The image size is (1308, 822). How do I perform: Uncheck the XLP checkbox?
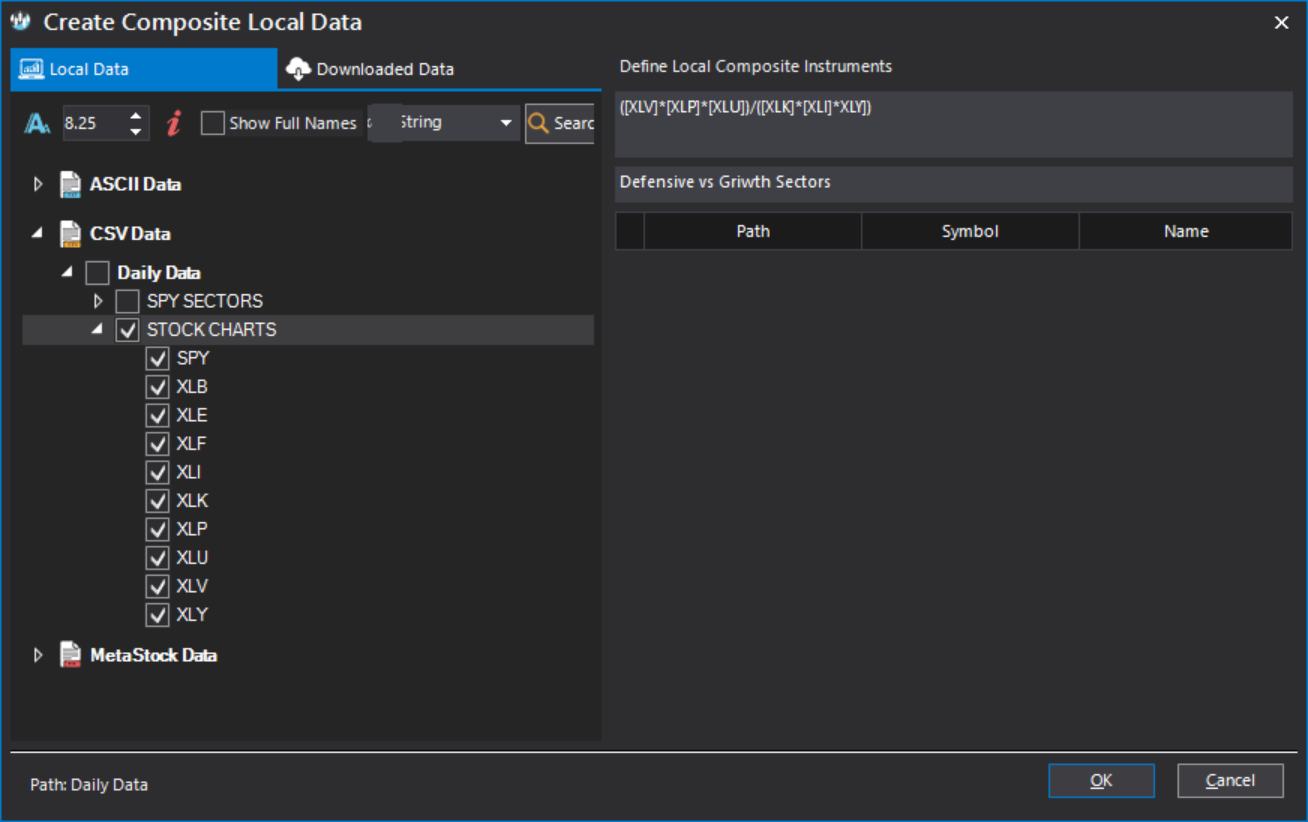click(x=157, y=529)
